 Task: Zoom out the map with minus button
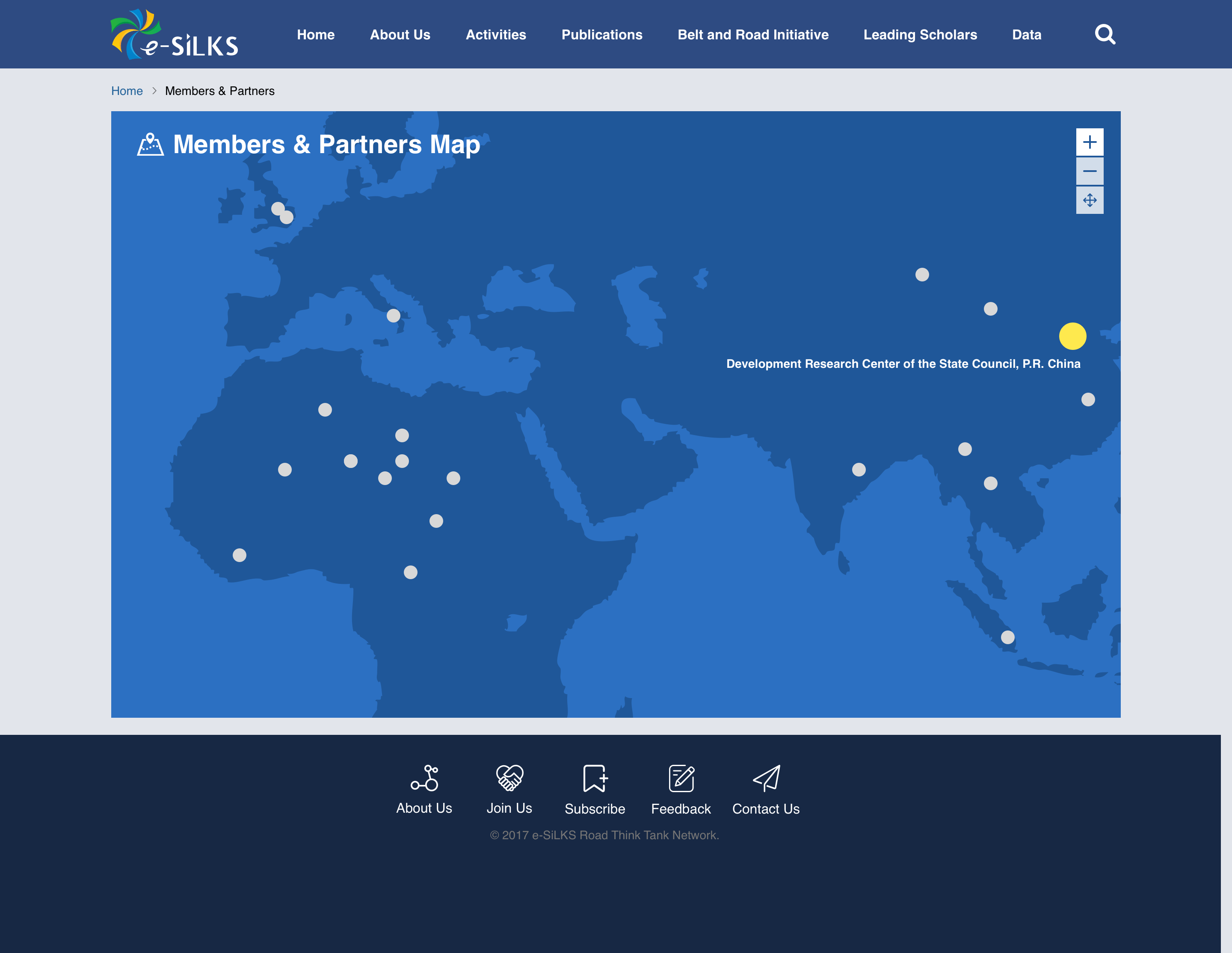point(1089,172)
